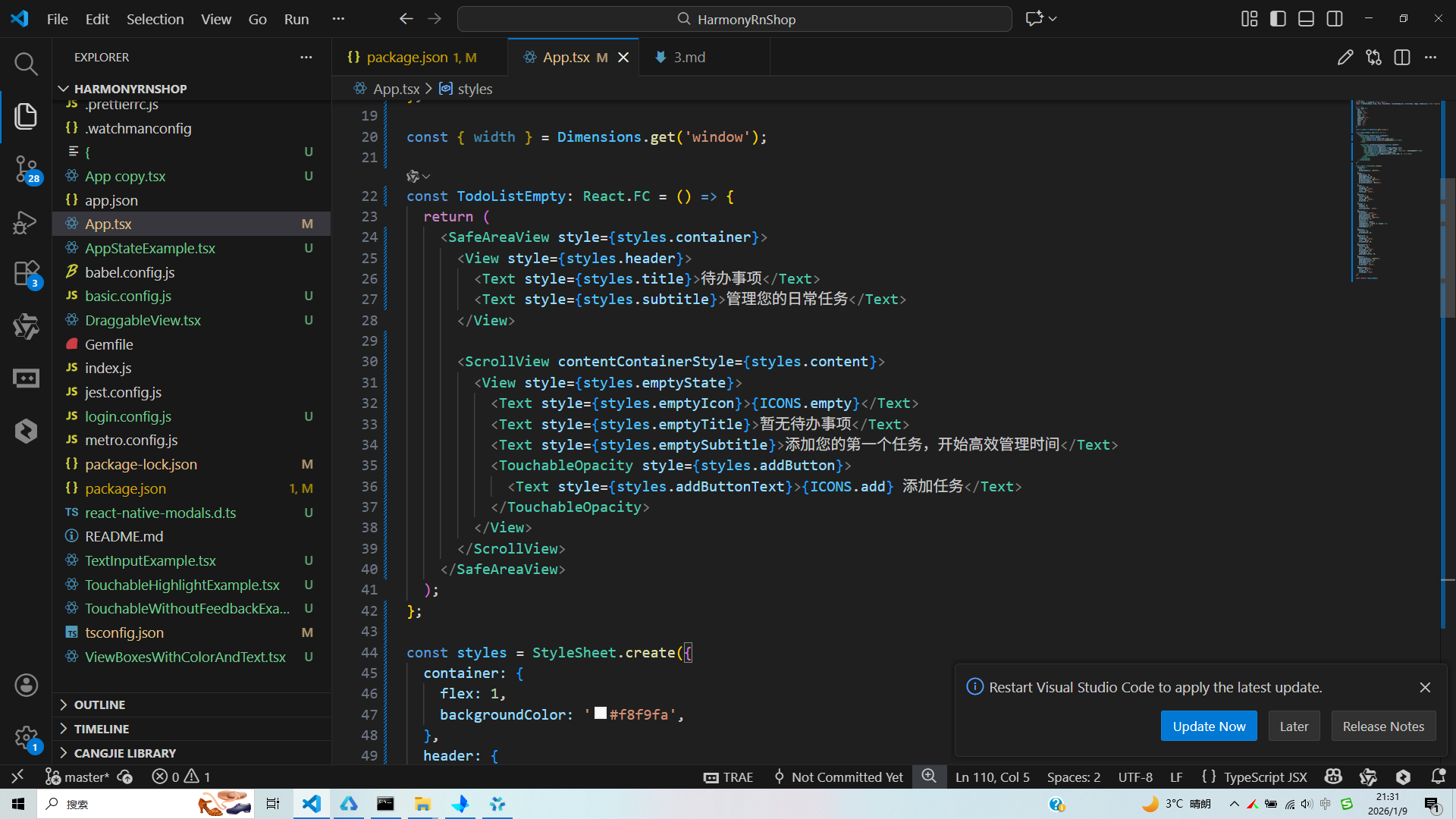Toggle Secondary Side Bar visibility
Screen dimensions: 1456x819
[x=1335, y=19]
